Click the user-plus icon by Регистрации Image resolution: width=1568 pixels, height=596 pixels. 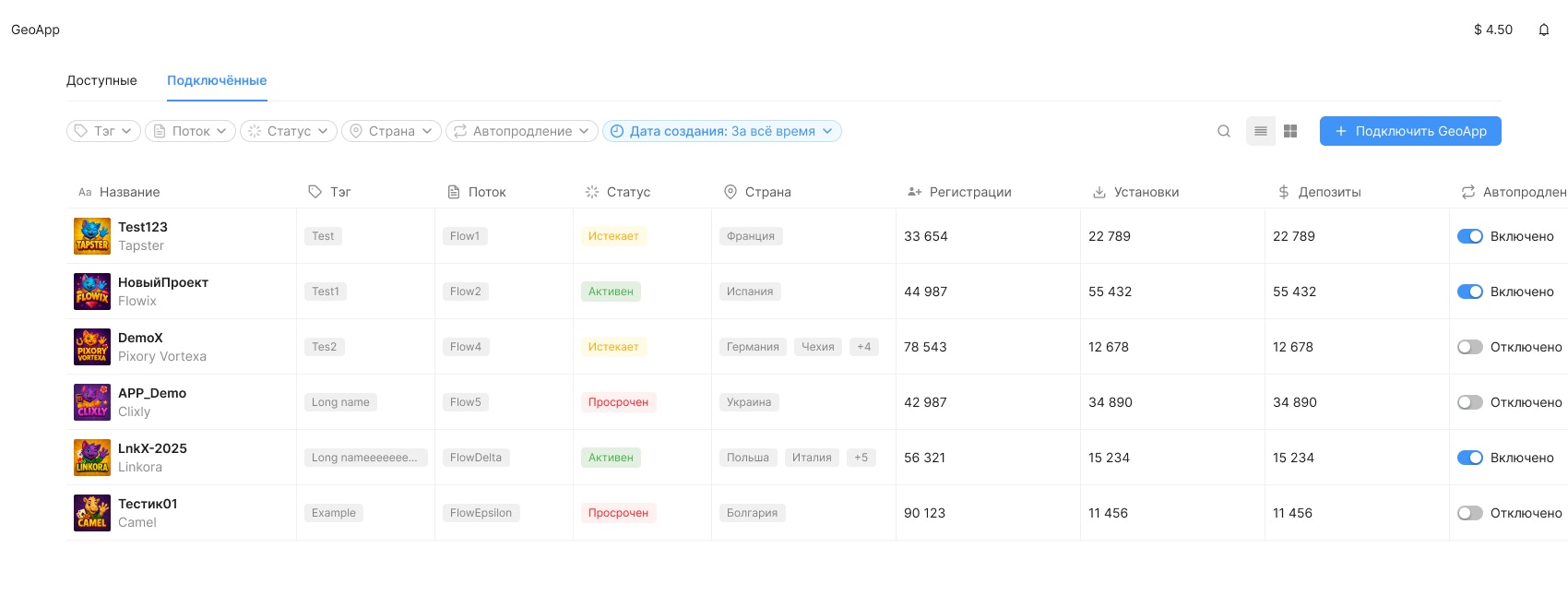click(915, 192)
